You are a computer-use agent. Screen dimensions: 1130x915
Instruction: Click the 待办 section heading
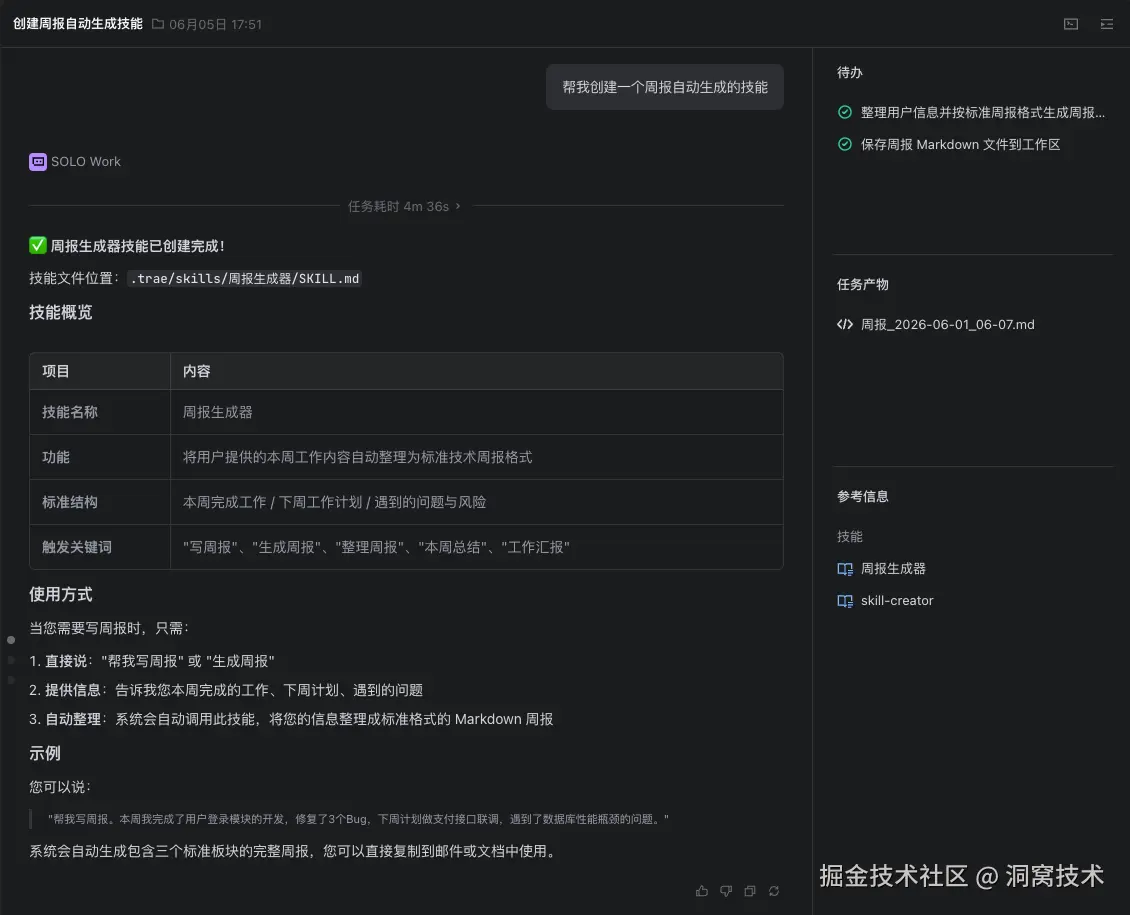850,72
